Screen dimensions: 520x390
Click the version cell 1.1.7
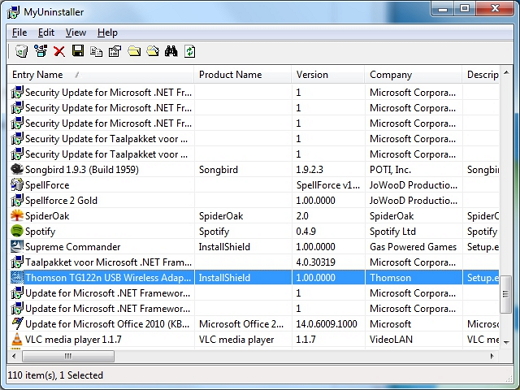click(306, 339)
